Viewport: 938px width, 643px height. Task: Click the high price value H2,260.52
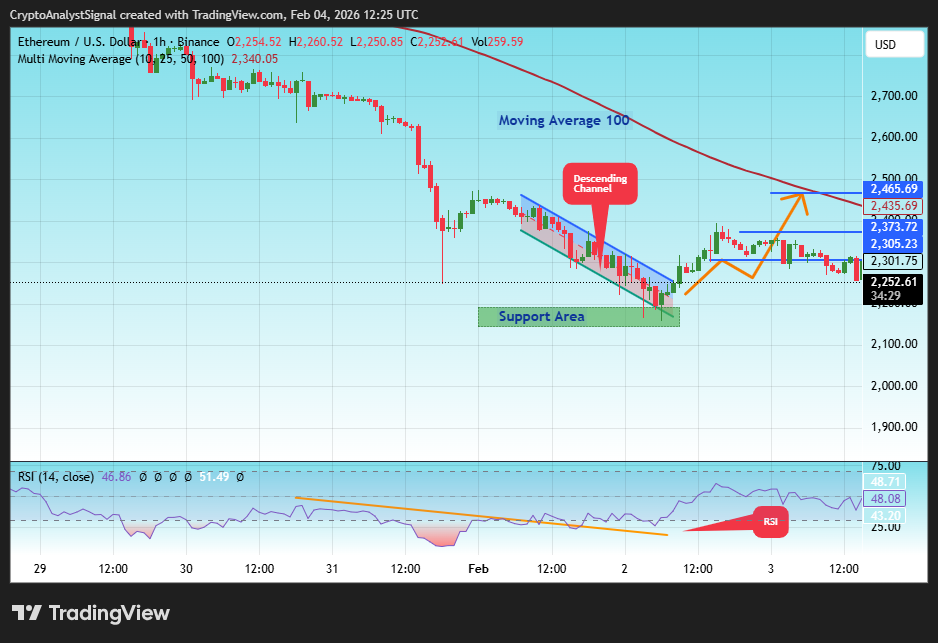click(316, 42)
